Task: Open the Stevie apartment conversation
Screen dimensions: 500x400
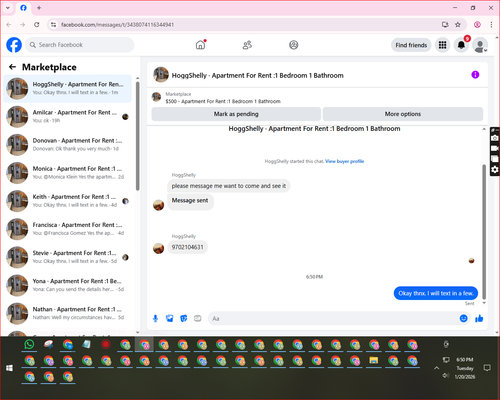Action: click(x=68, y=257)
